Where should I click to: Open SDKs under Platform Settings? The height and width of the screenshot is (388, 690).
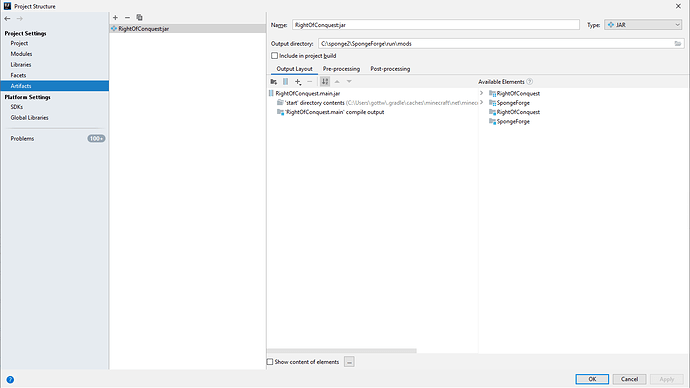pyautogui.click(x=17, y=107)
